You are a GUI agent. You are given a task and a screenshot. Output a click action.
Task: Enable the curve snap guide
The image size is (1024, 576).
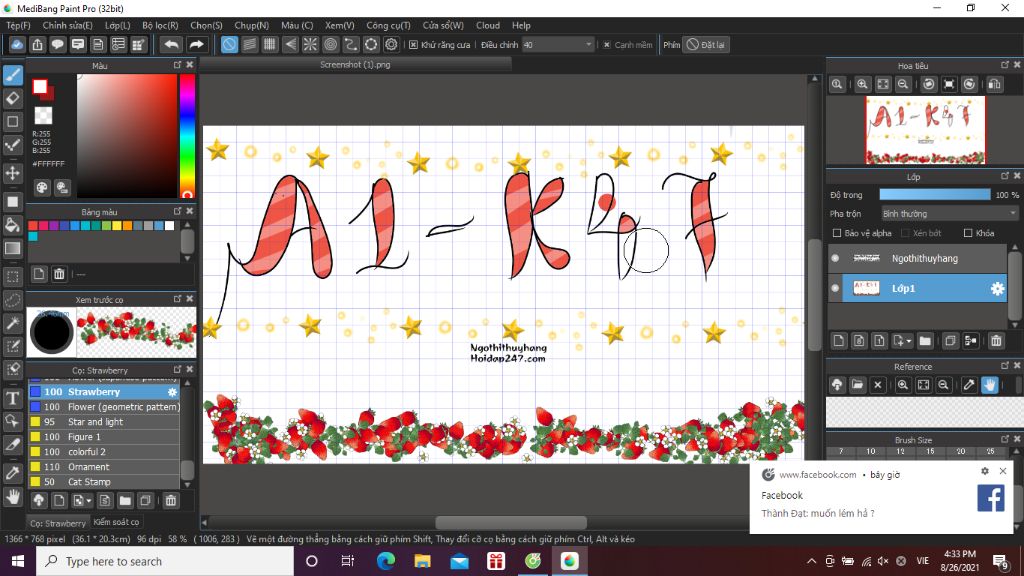tap(351, 44)
